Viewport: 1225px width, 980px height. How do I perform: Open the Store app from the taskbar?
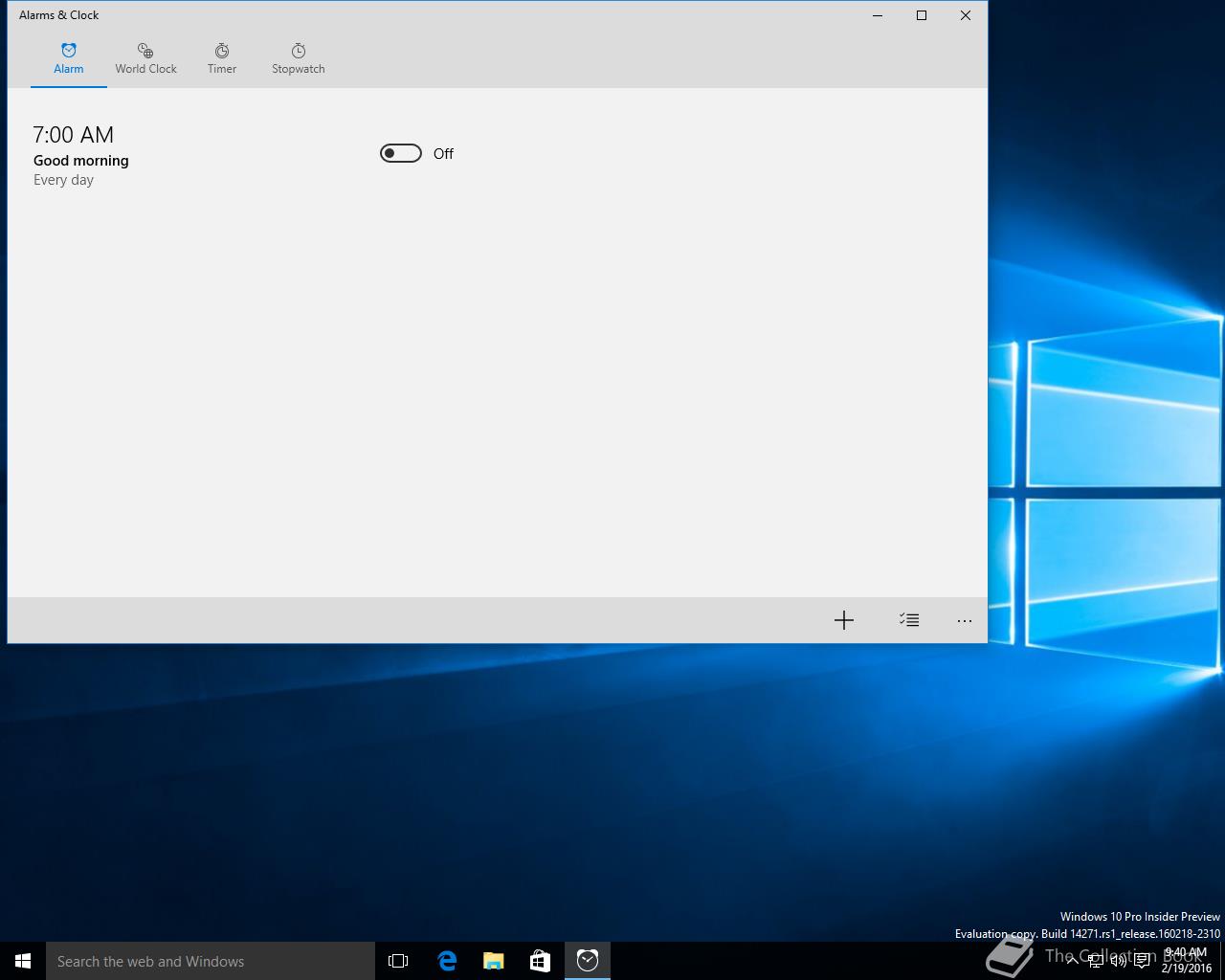(x=541, y=961)
